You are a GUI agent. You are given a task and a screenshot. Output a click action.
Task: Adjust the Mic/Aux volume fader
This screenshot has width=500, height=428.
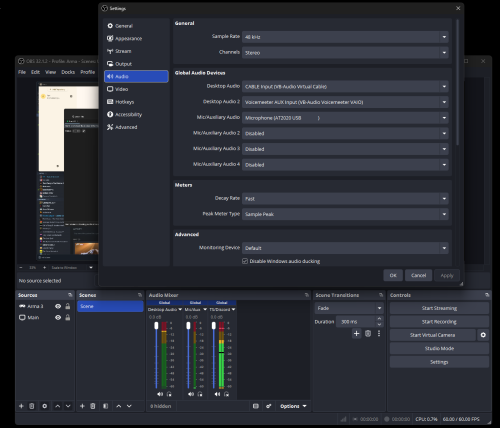click(188, 326)
